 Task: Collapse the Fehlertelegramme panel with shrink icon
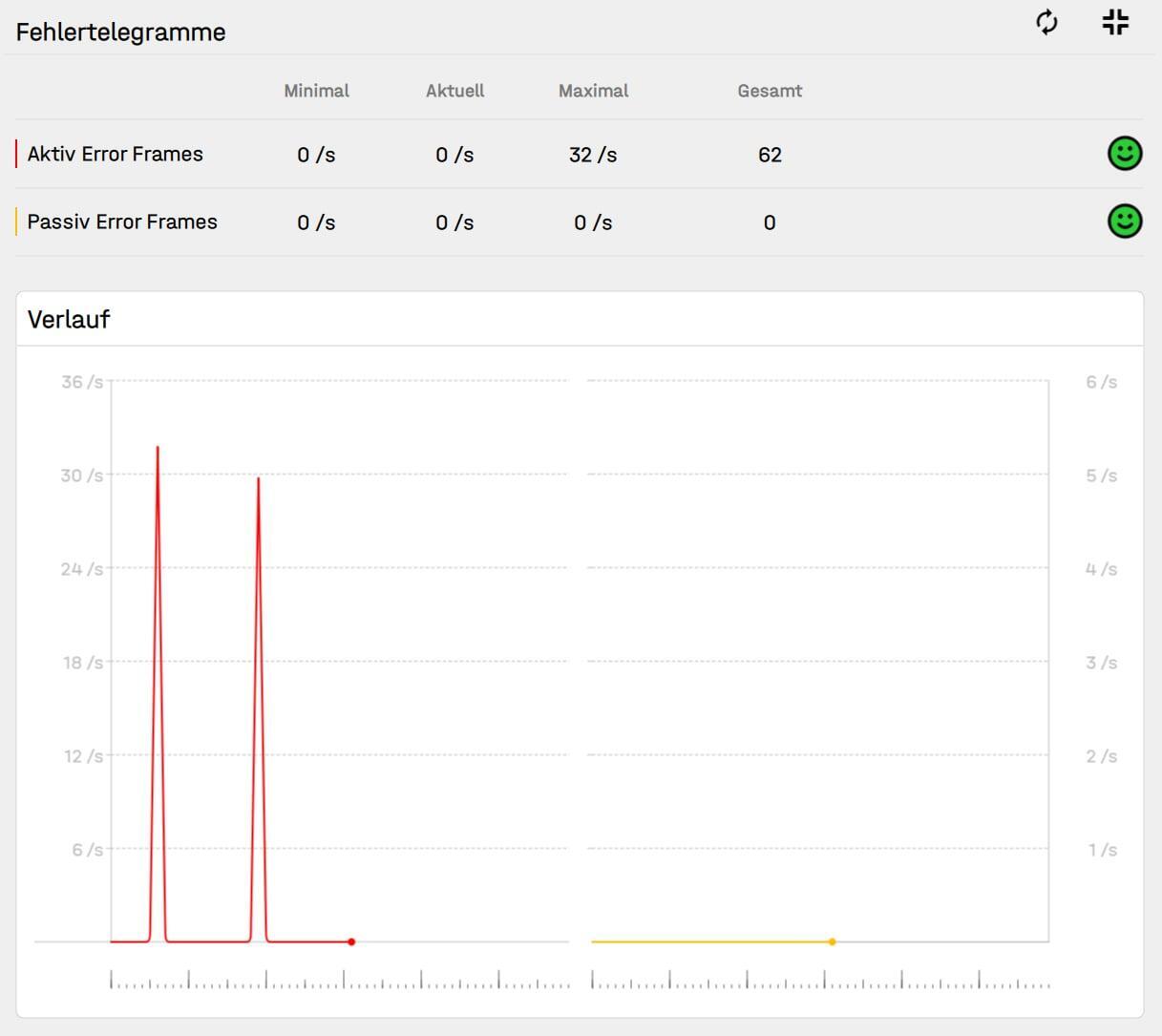pos(1114,23)
